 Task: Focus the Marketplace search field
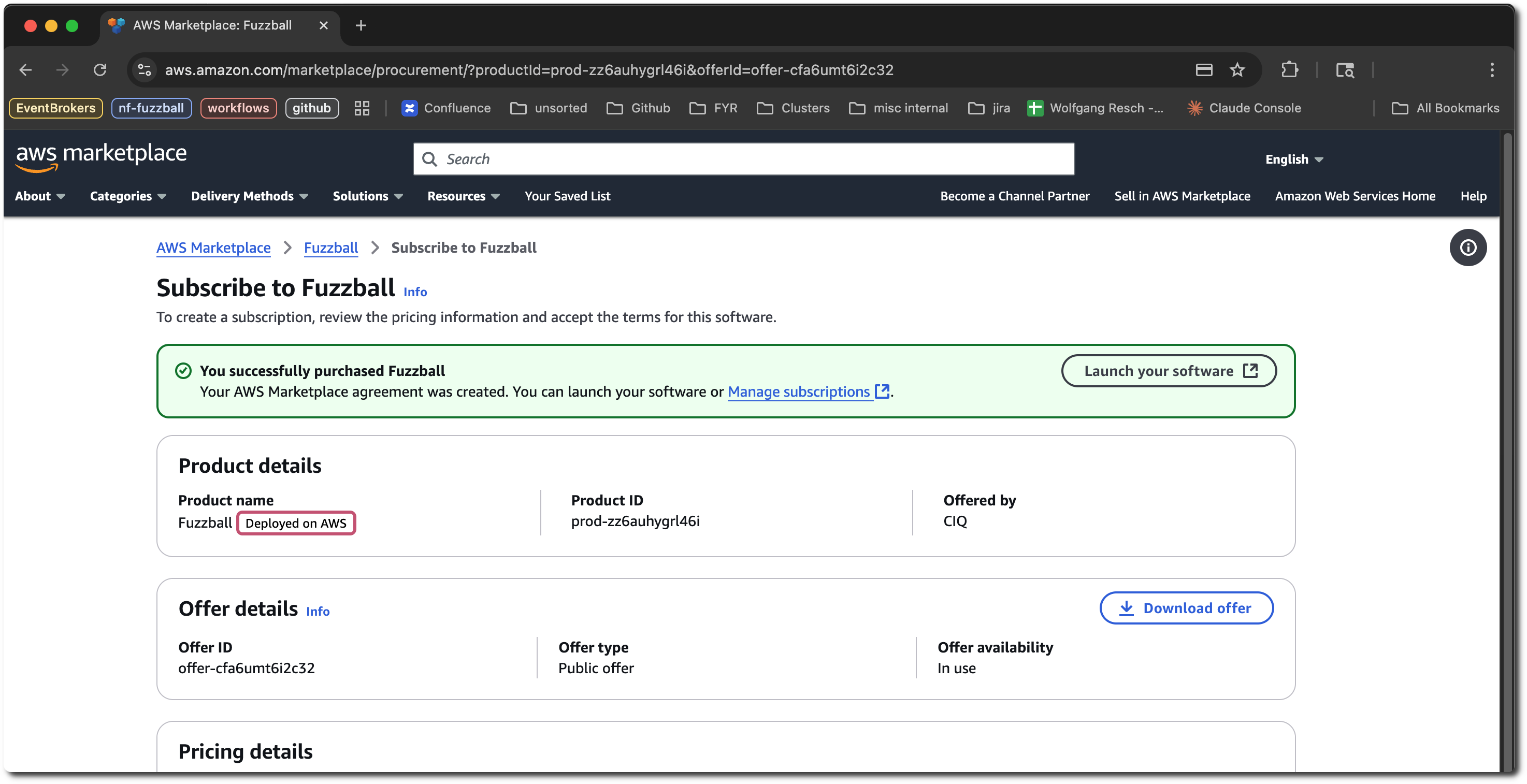click(x=743, y=159)
